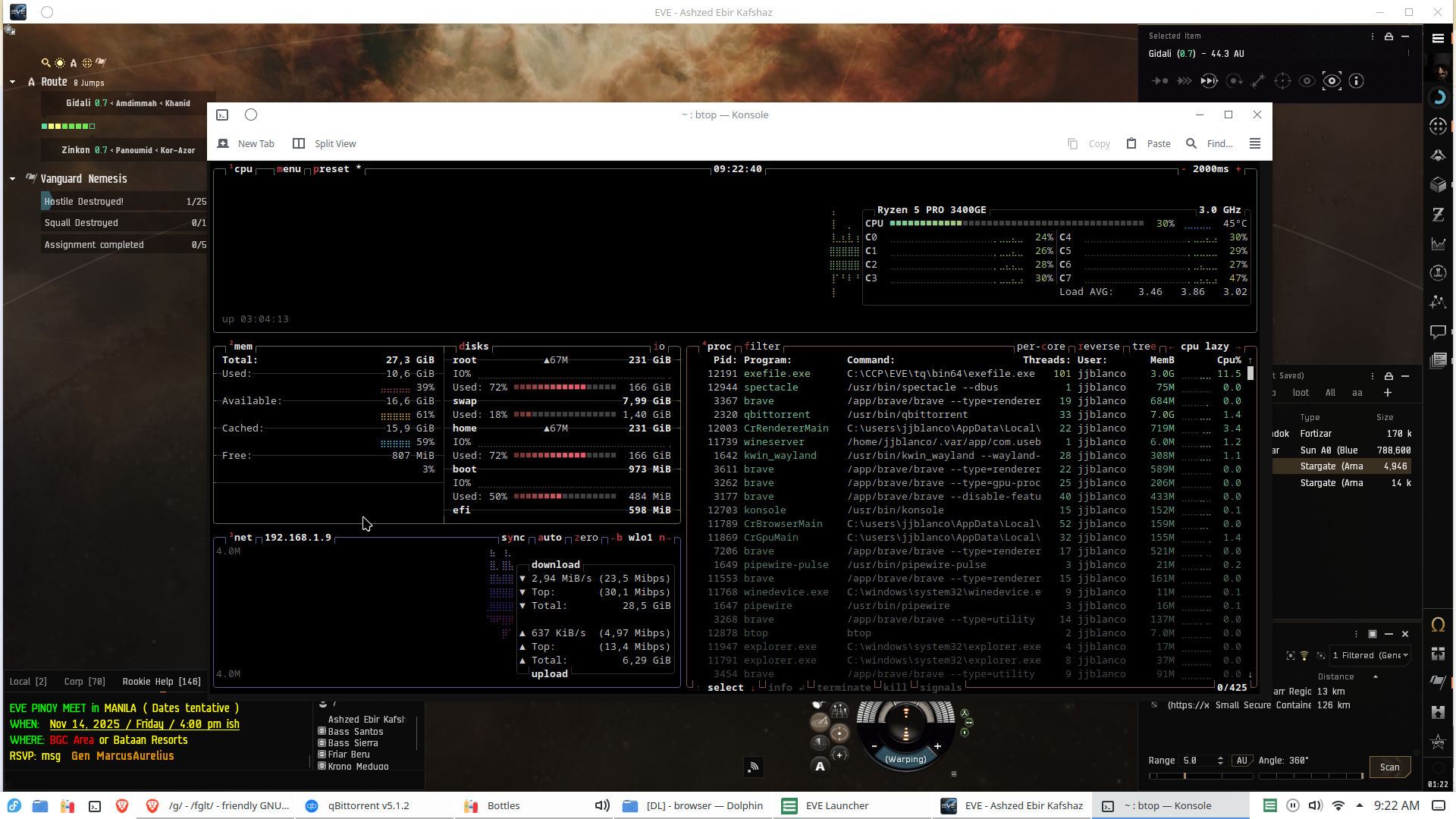Click the Lock Target crosshair in Selected Item
This screenshot has width=1456, height=819.
pyautogui.click(x=1282, y=81)
